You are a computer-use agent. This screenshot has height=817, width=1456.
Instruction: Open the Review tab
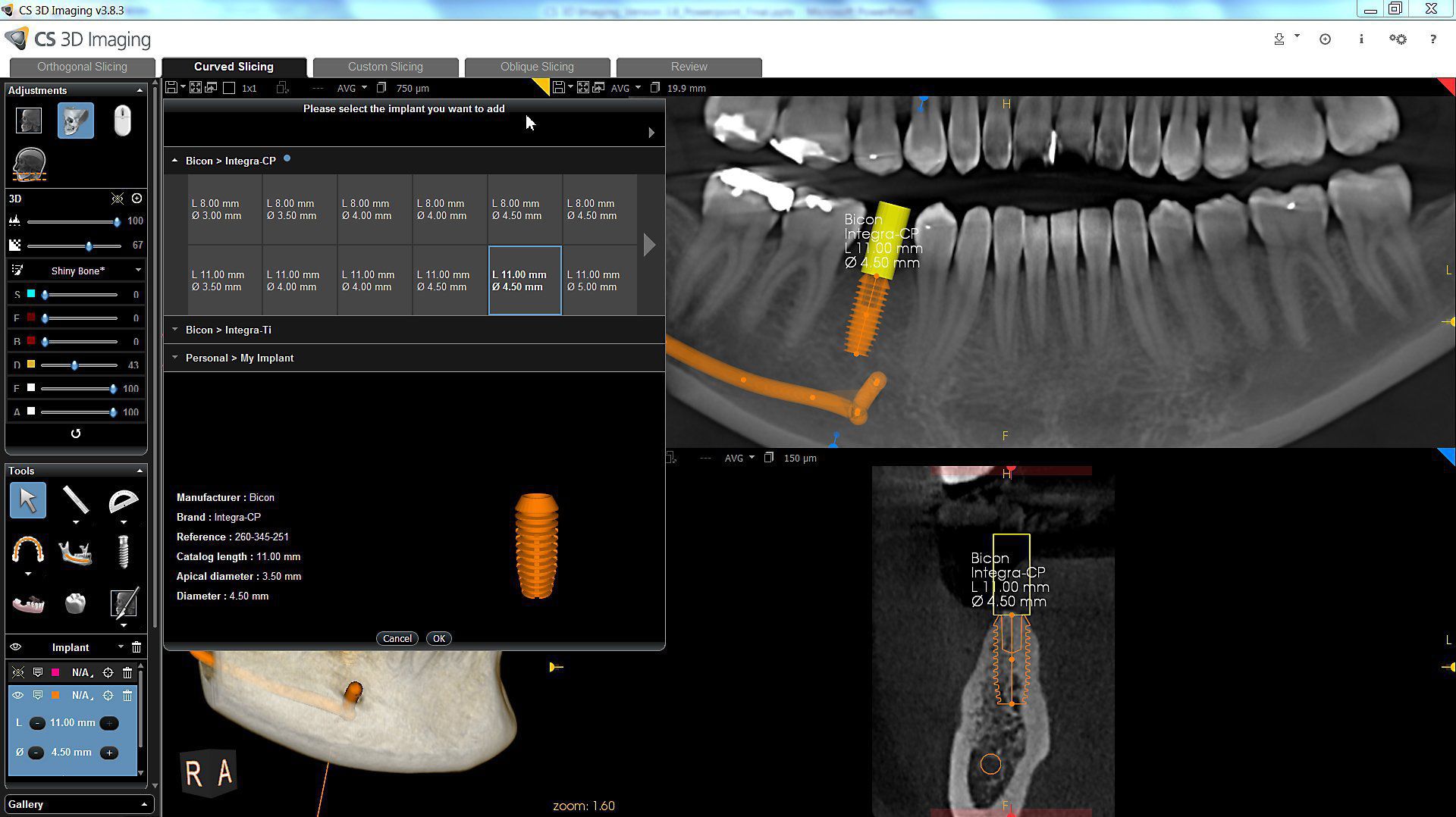pyautogui.click(x=688, y=67)
